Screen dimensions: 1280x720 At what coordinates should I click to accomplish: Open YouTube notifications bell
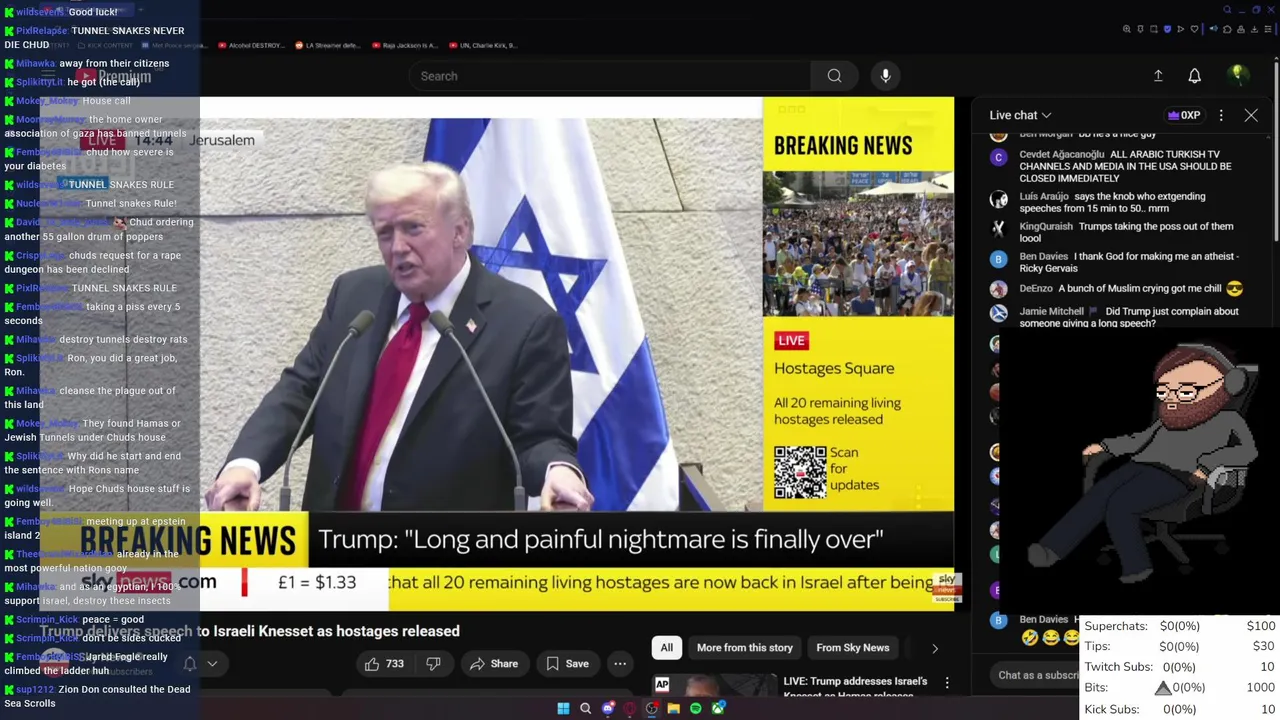coord(1194,76)
